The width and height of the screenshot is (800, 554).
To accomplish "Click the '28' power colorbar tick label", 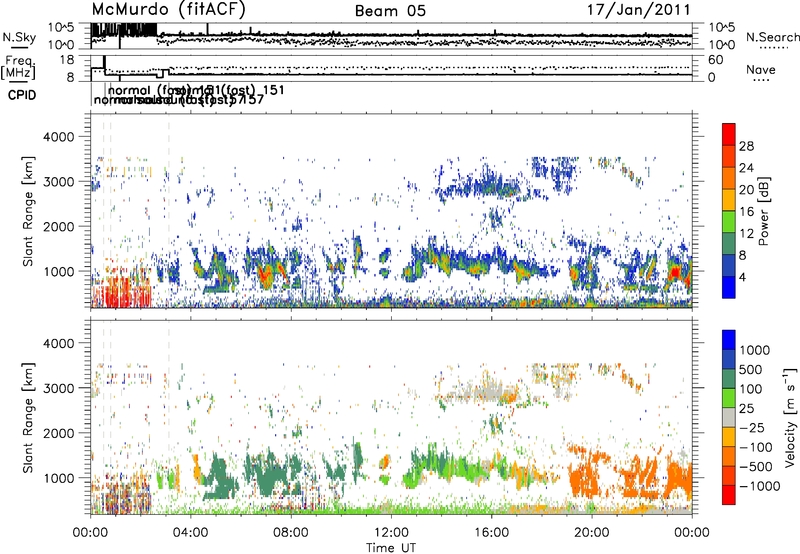I will click(746, 146).
